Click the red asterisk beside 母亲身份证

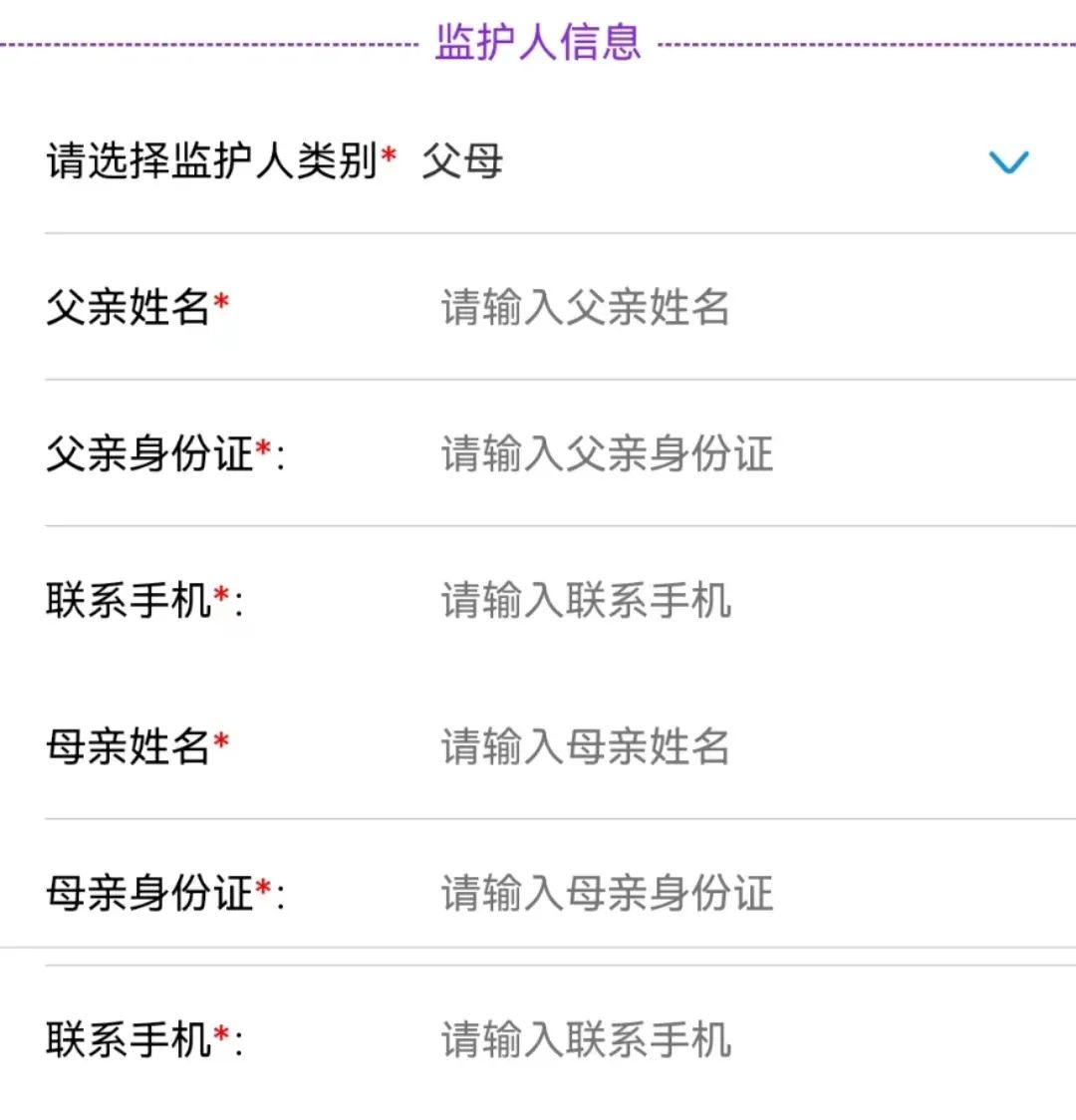click(263, 888)
